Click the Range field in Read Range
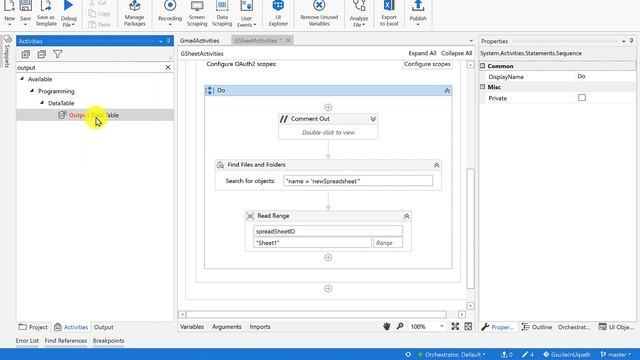640x360 pixels. coord(388,243)
